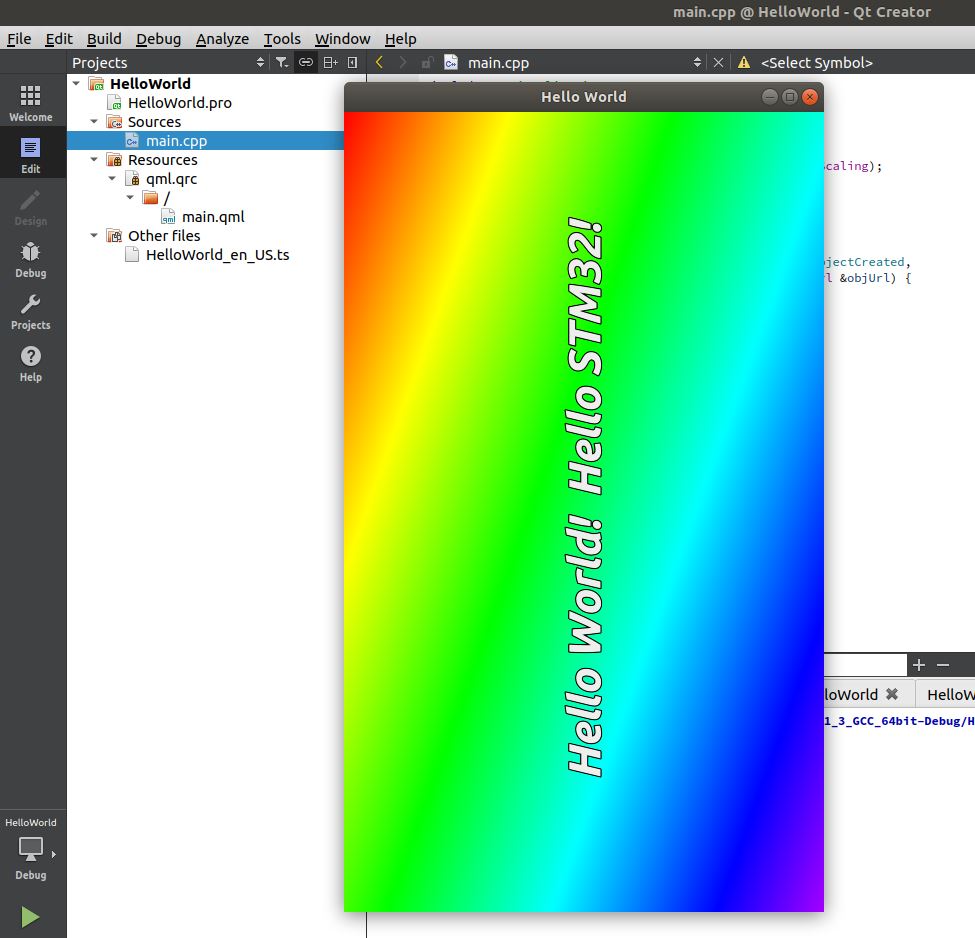Open HelloWorld kit selector monitor icon

click(x=30, y=848)
